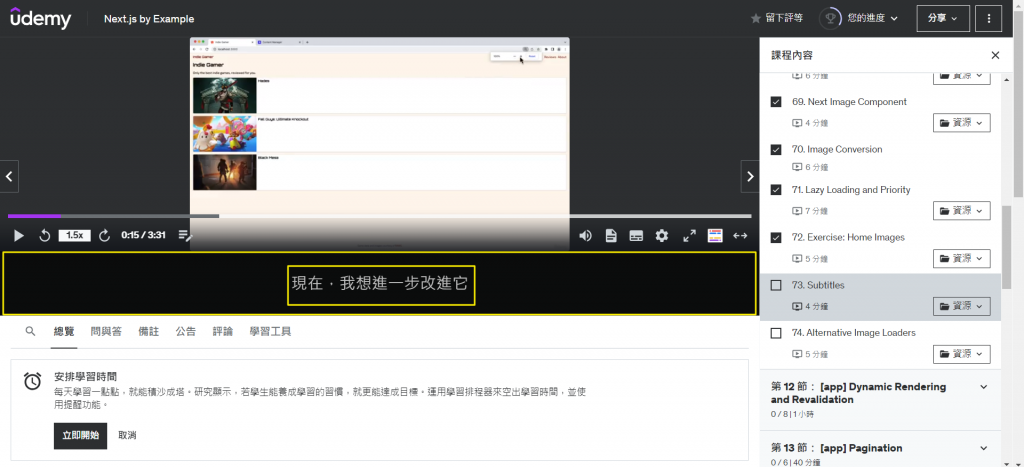Open lecture 70. Image Conversion
1024x467 pixels.
pos(837,150)
